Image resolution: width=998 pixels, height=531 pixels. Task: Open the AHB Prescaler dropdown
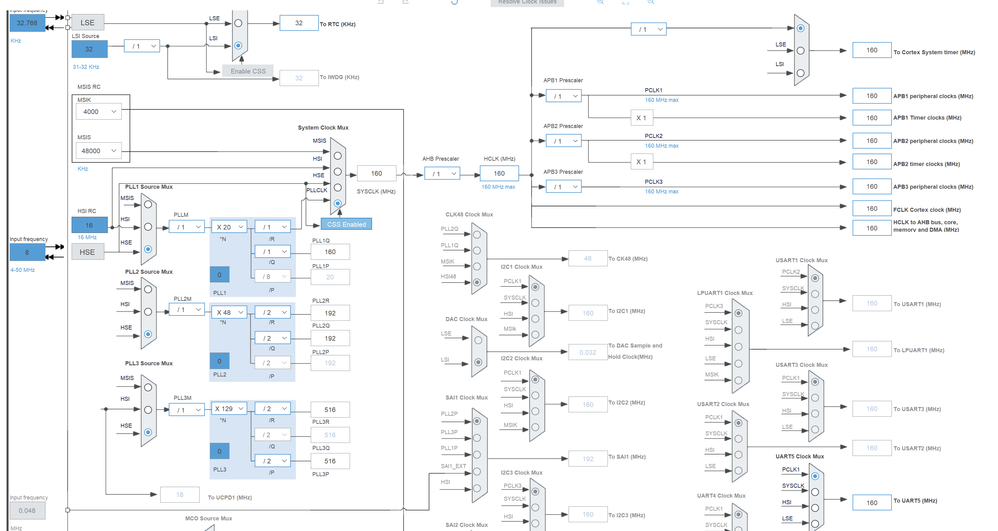coord(442,174)
